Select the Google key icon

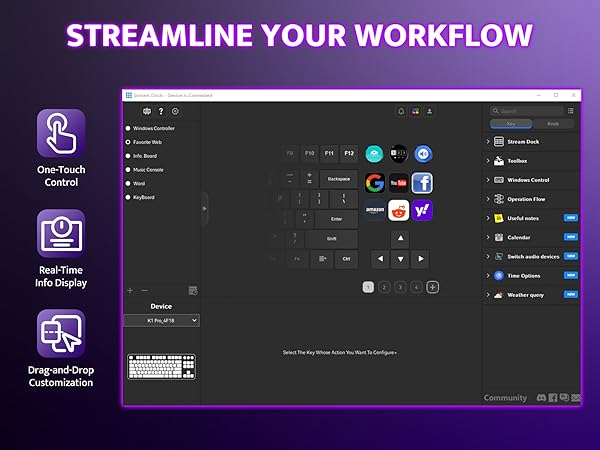pos(375,183)
